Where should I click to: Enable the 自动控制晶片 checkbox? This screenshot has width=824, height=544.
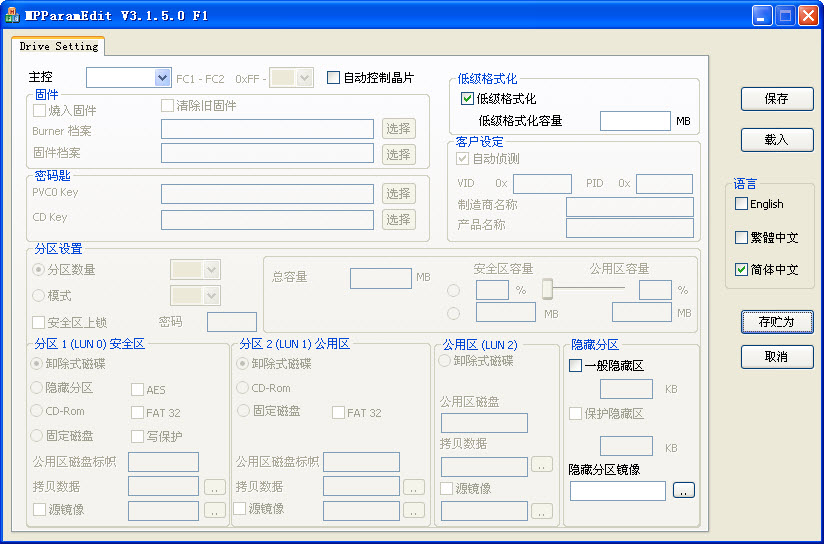334,78
